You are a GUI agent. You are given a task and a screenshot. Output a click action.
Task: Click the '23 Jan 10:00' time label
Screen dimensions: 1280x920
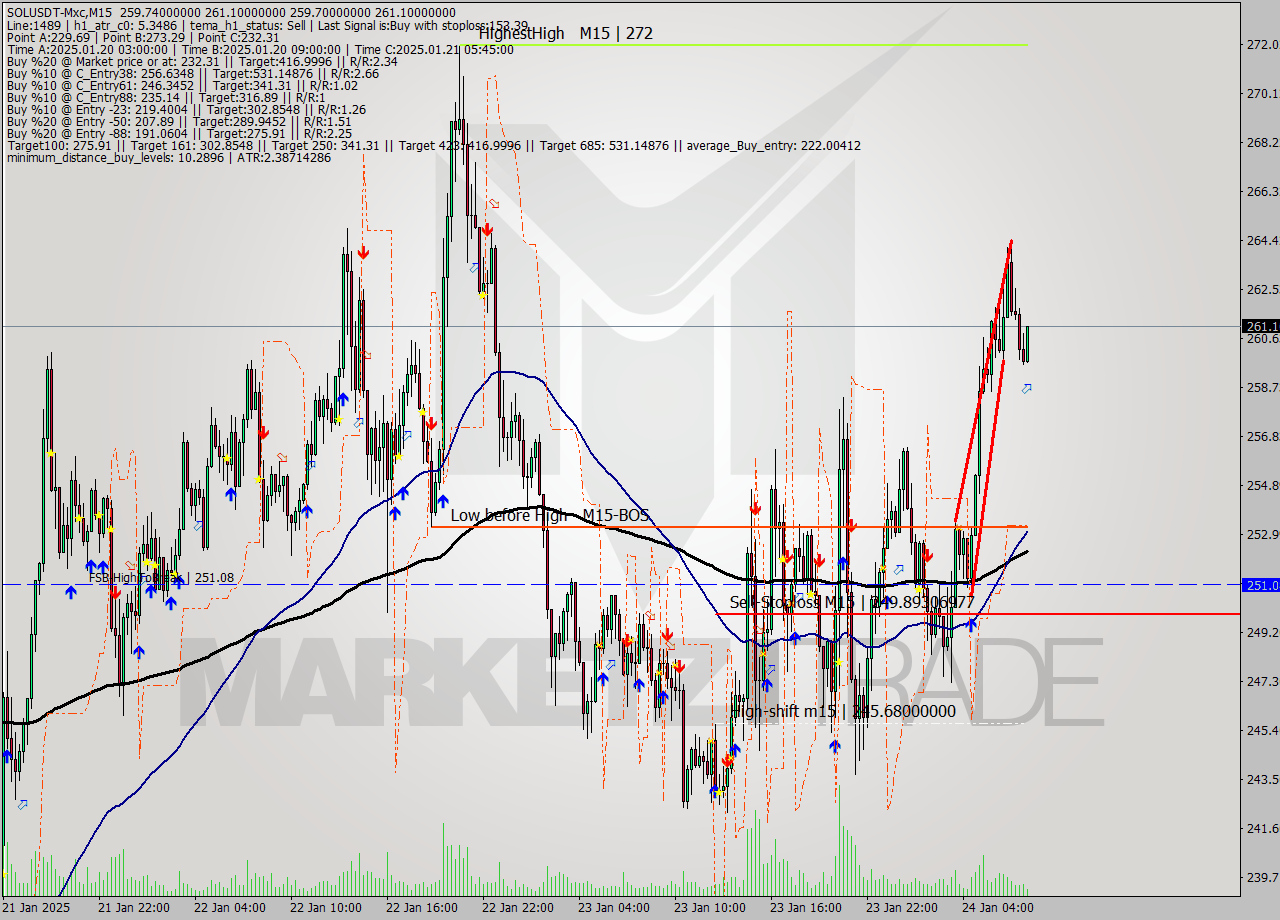click(x=709, y=908)
